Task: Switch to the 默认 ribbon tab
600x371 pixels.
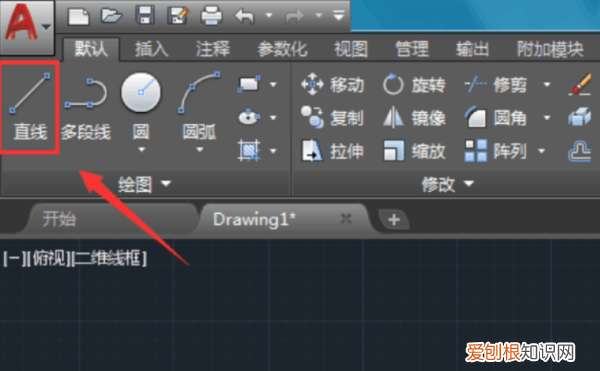Action: tap(91, 49)
